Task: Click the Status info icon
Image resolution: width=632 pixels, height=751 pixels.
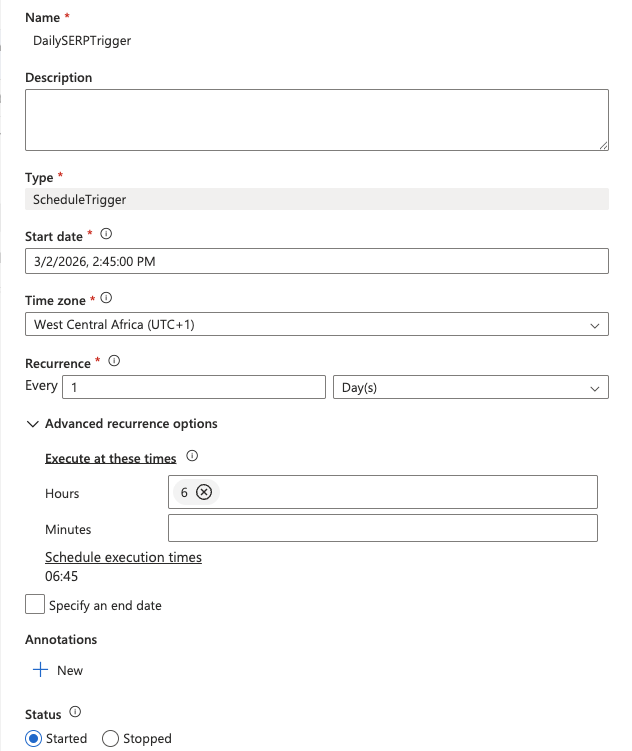Action: pyautogui.click(x=76, y=714)
